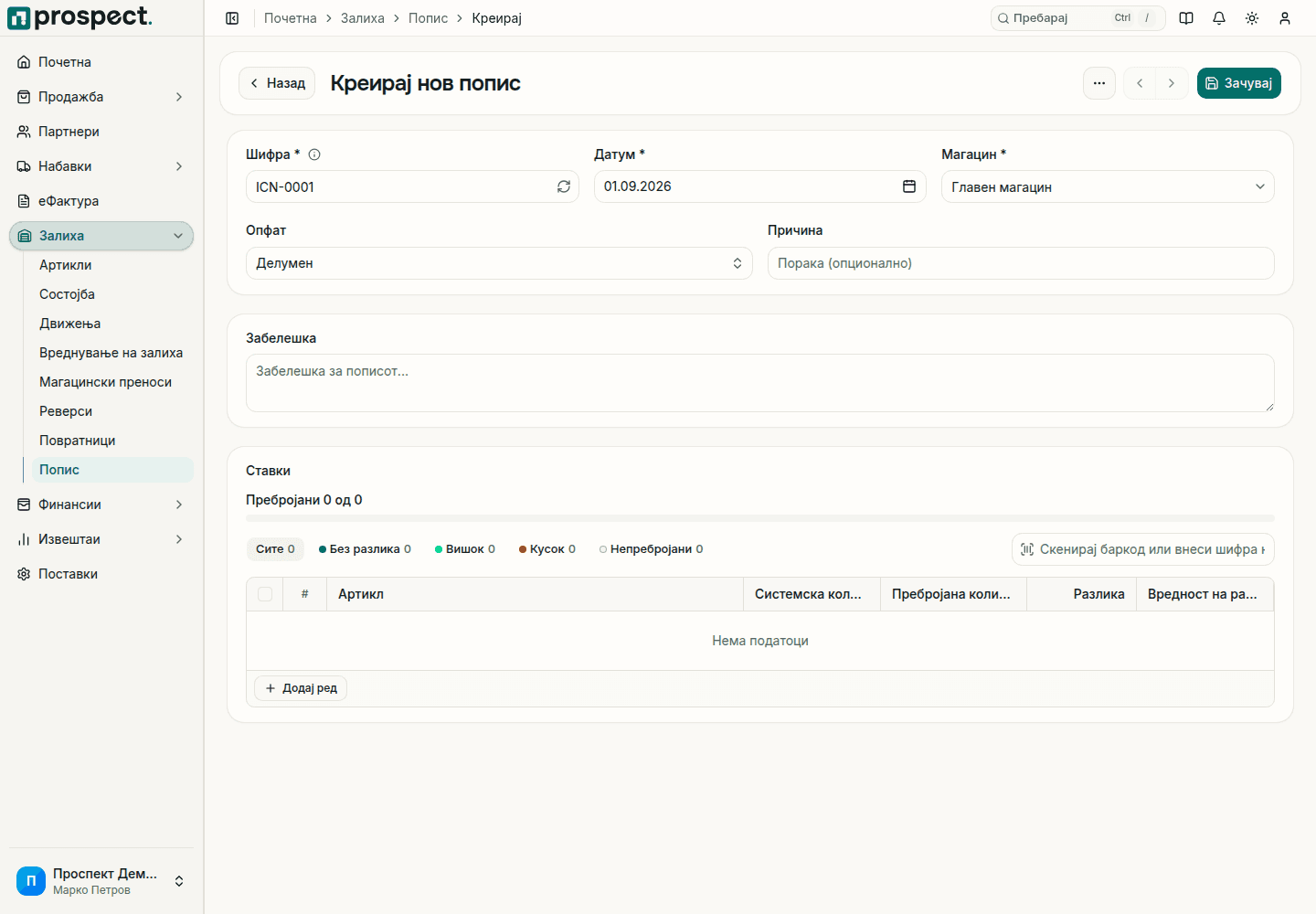The image size is (1316, 914).
Task: Toggle the sidebar collapse icon
Action: click(232, 18)
